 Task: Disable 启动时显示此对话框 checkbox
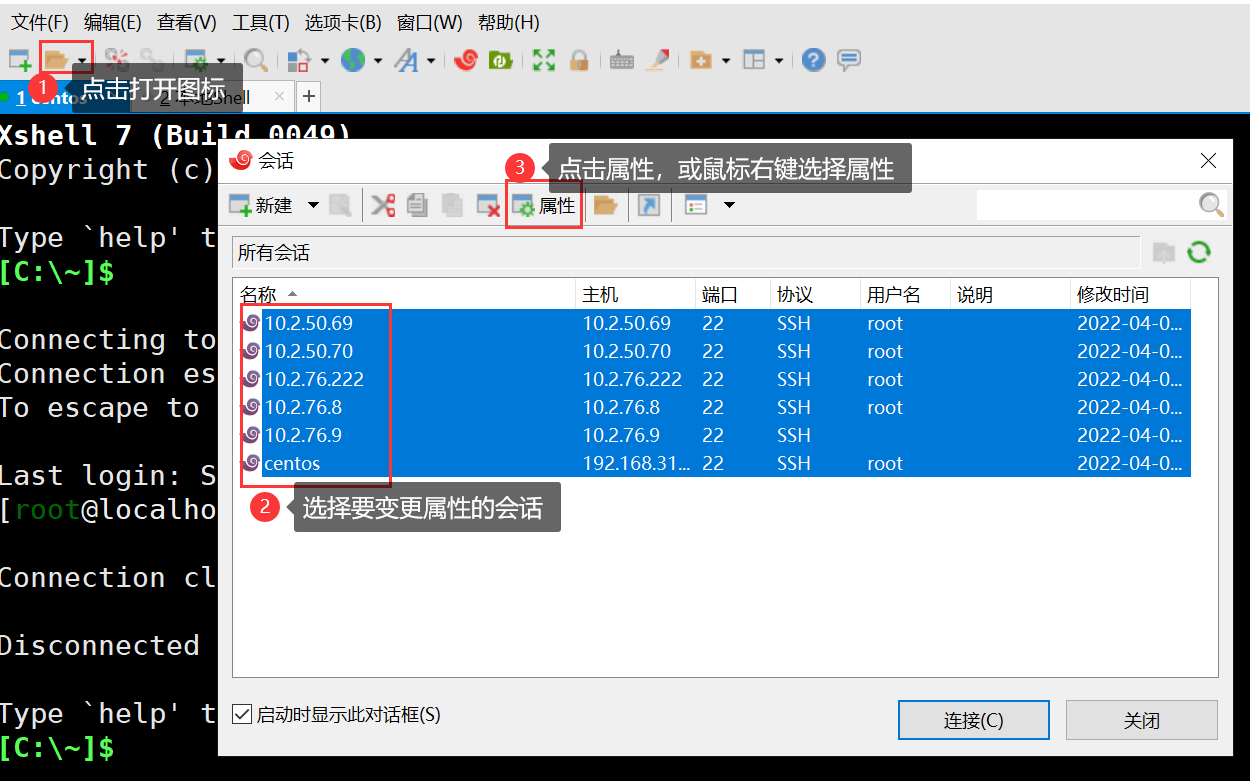[x=241, y=713]
